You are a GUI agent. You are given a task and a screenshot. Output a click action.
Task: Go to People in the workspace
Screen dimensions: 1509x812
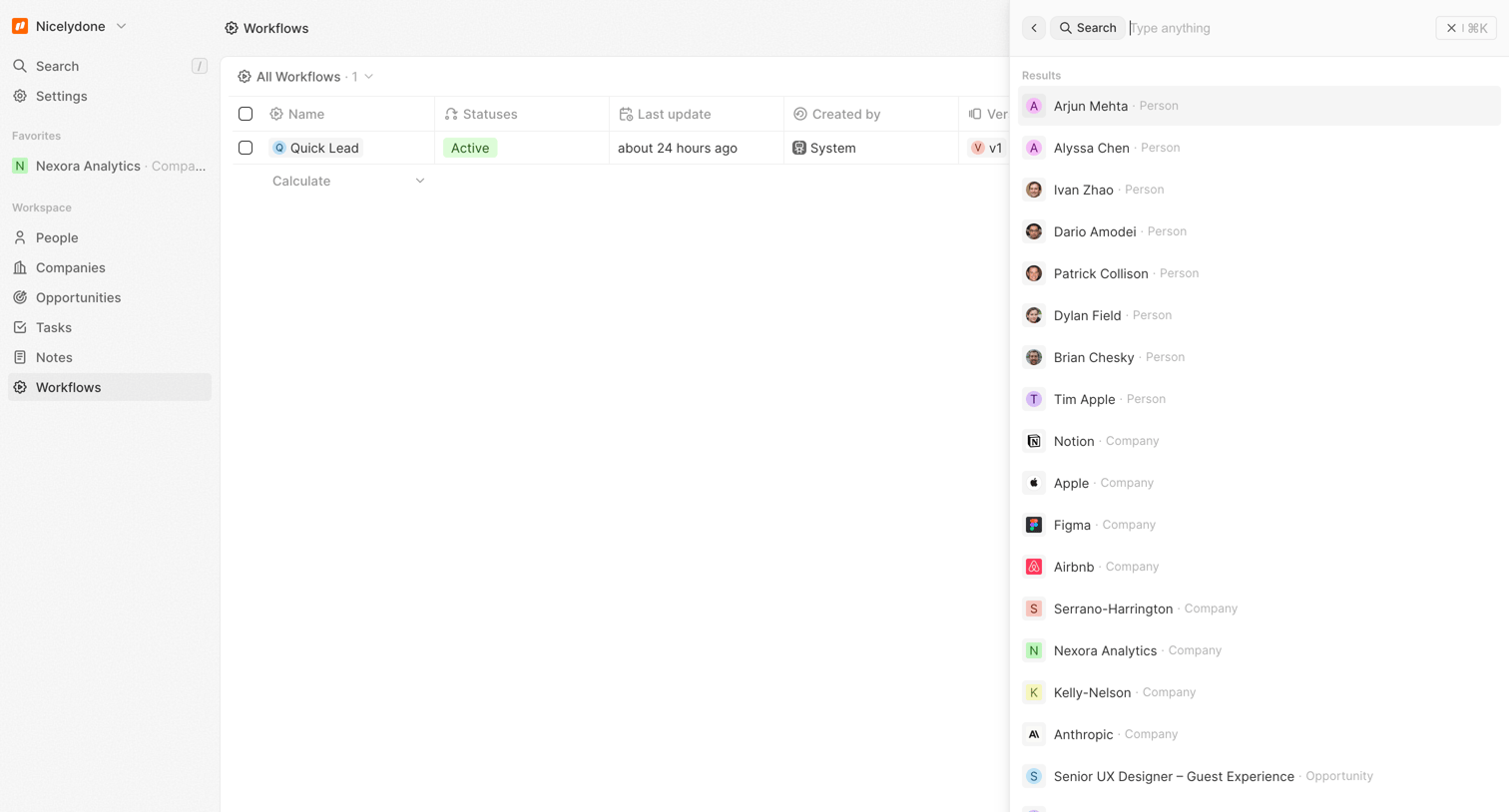tap(110, 237)
